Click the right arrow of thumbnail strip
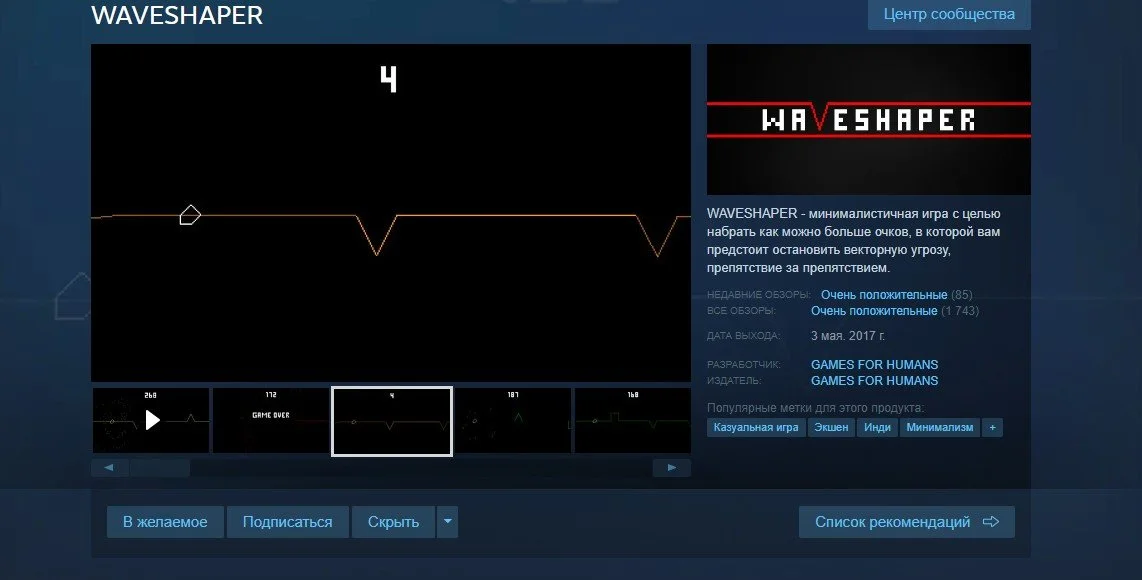This screenshot has height=580, width=1142. [x=672, y=468]
